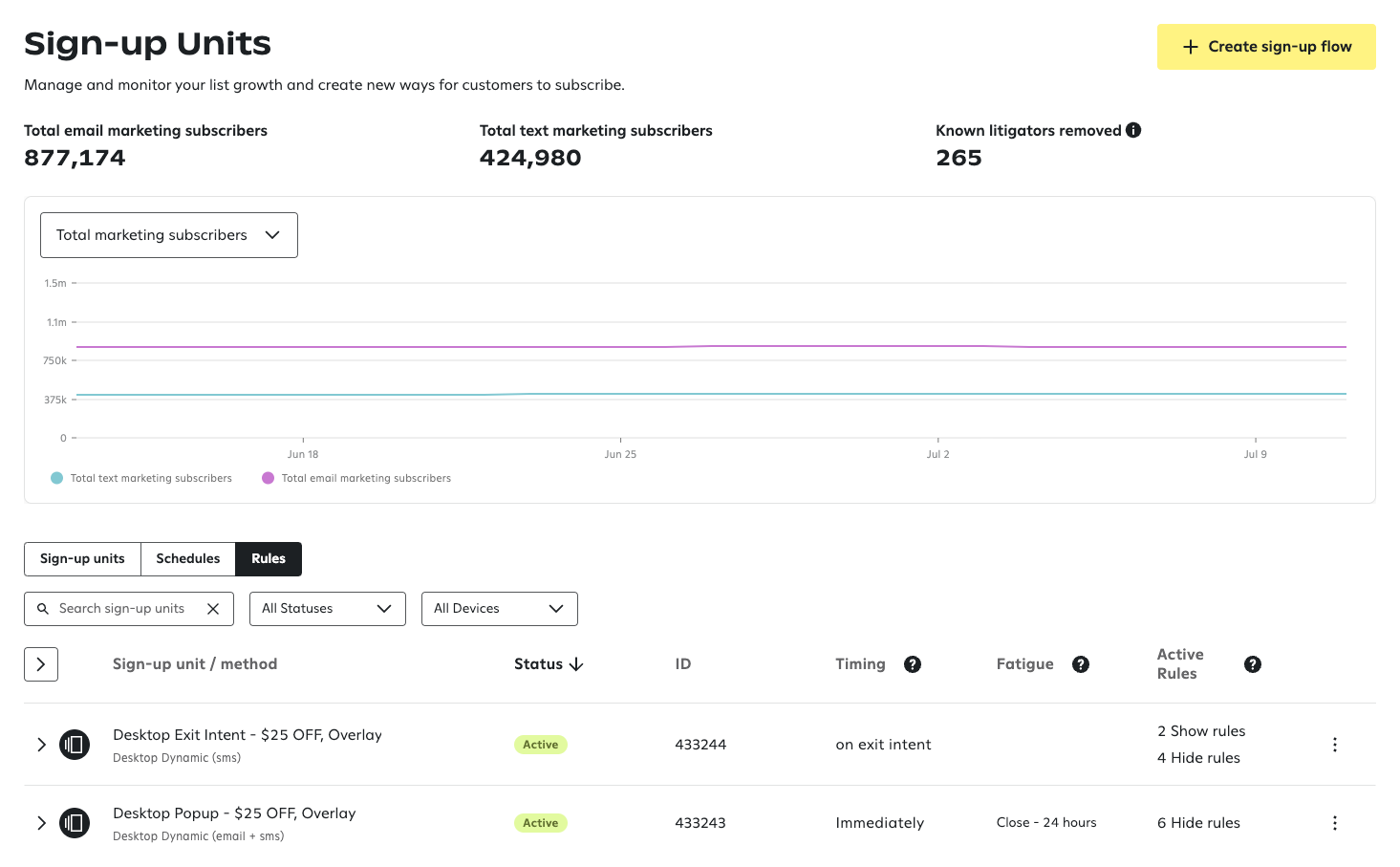Open the Total marketing subscribers metric dropdown
Image resolution: width=1400 pixels, height=867 pixels.
(168, 234)
